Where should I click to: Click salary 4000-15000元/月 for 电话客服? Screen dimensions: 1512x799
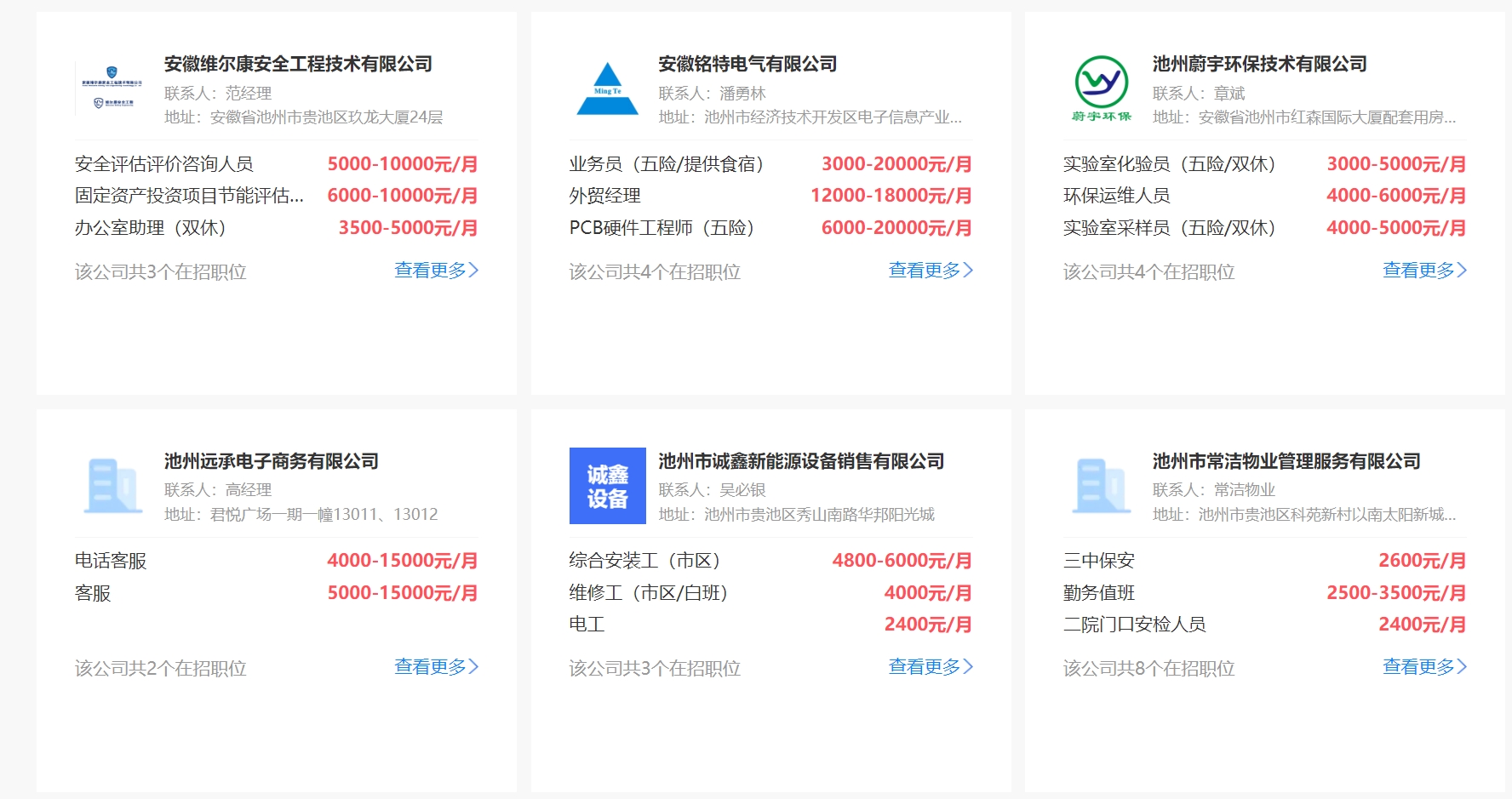403,561
